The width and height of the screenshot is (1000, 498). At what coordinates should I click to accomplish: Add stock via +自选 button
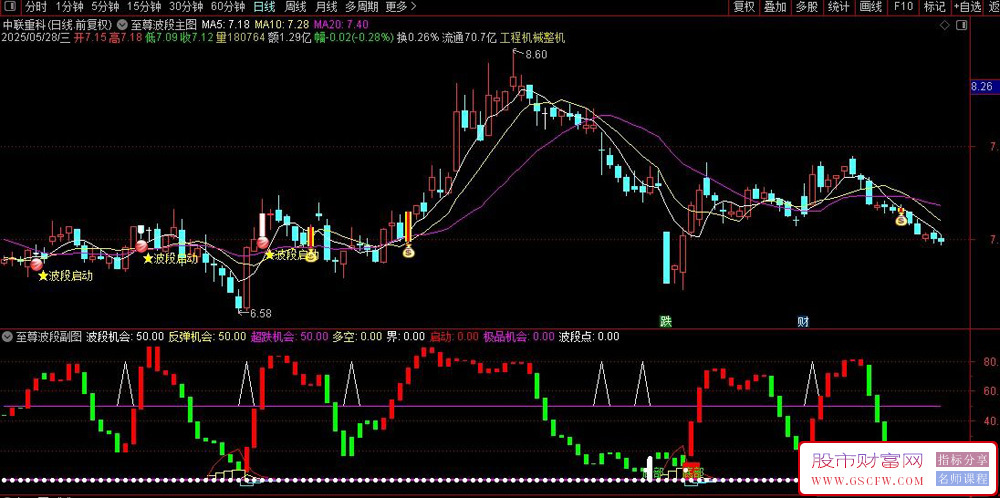968,7
